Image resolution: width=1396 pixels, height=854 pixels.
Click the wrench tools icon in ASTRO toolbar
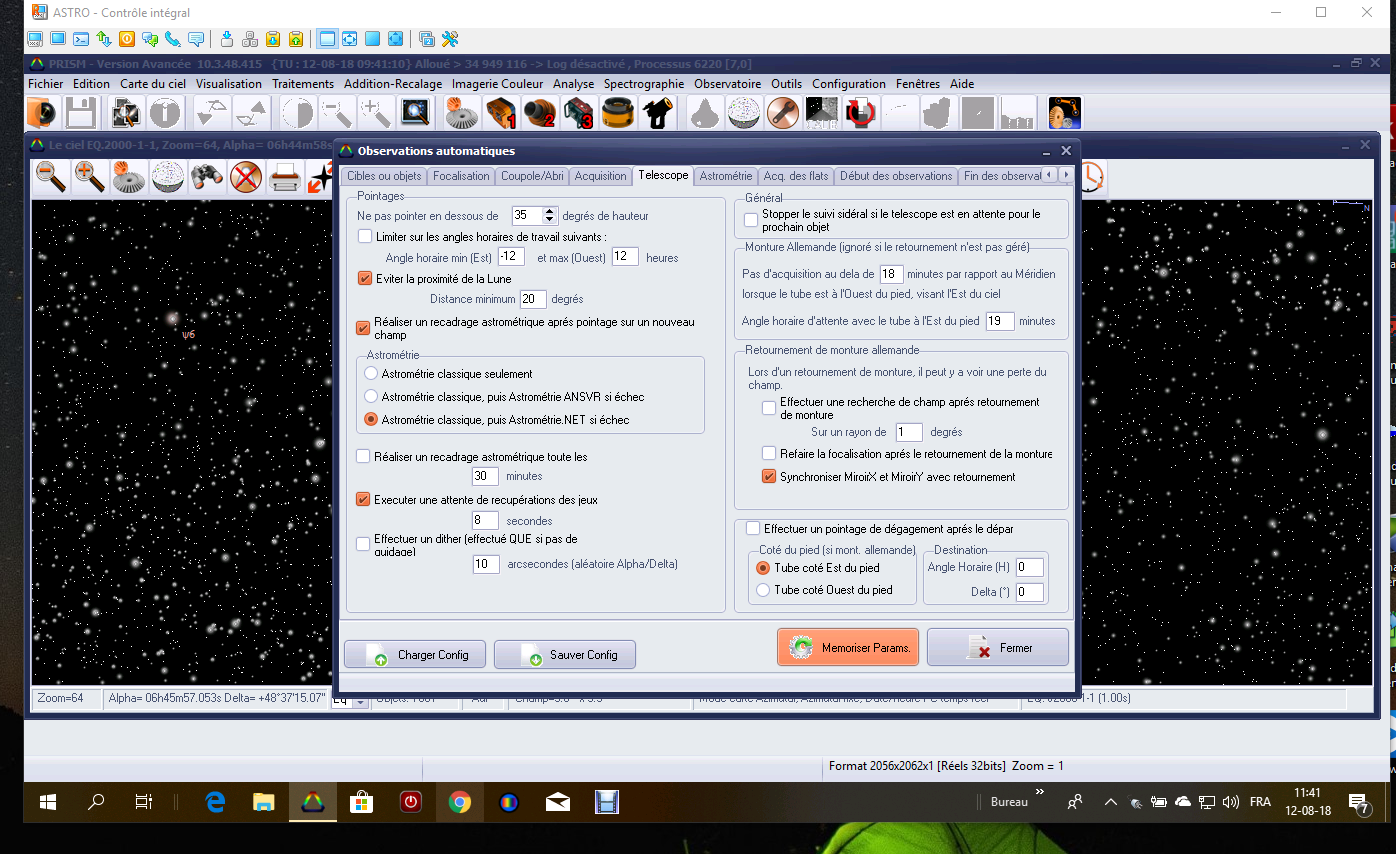[x=450, y=39]
